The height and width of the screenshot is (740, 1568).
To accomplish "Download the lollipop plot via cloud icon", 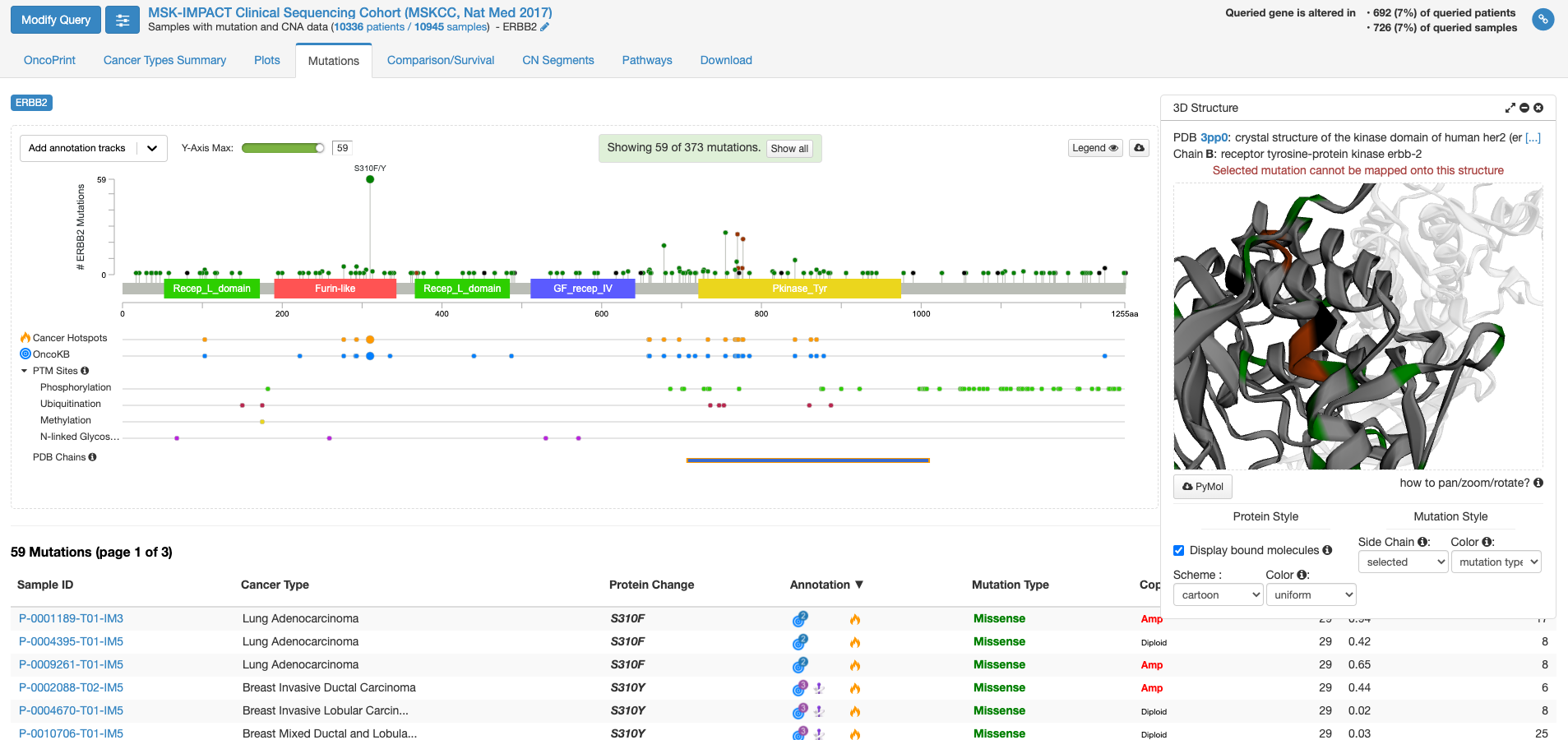I will (1139, 148).
